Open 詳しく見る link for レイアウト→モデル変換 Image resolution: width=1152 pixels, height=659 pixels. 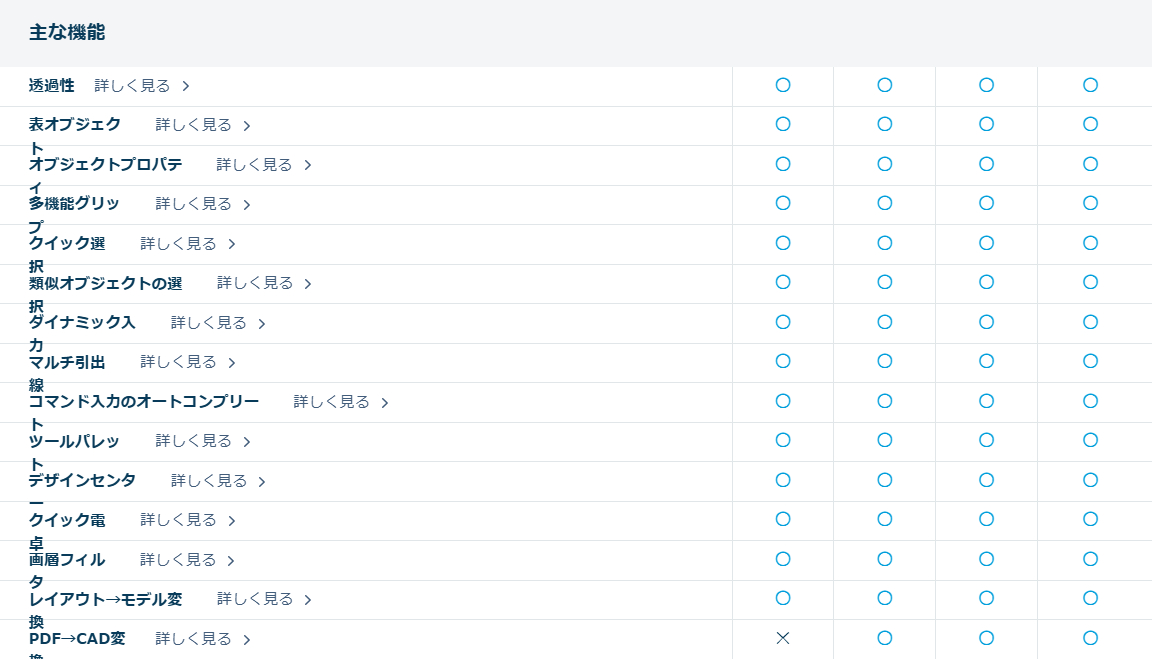click(x=255, y=599)
